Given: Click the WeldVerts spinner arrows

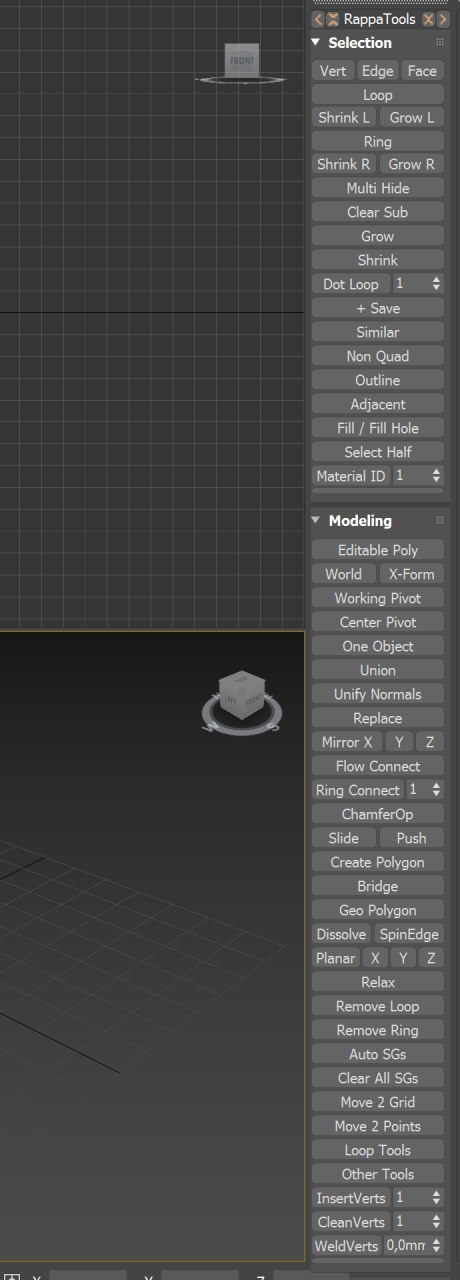Looking at the screenshot, I should pyautogui.click(x=436, y=1246).
